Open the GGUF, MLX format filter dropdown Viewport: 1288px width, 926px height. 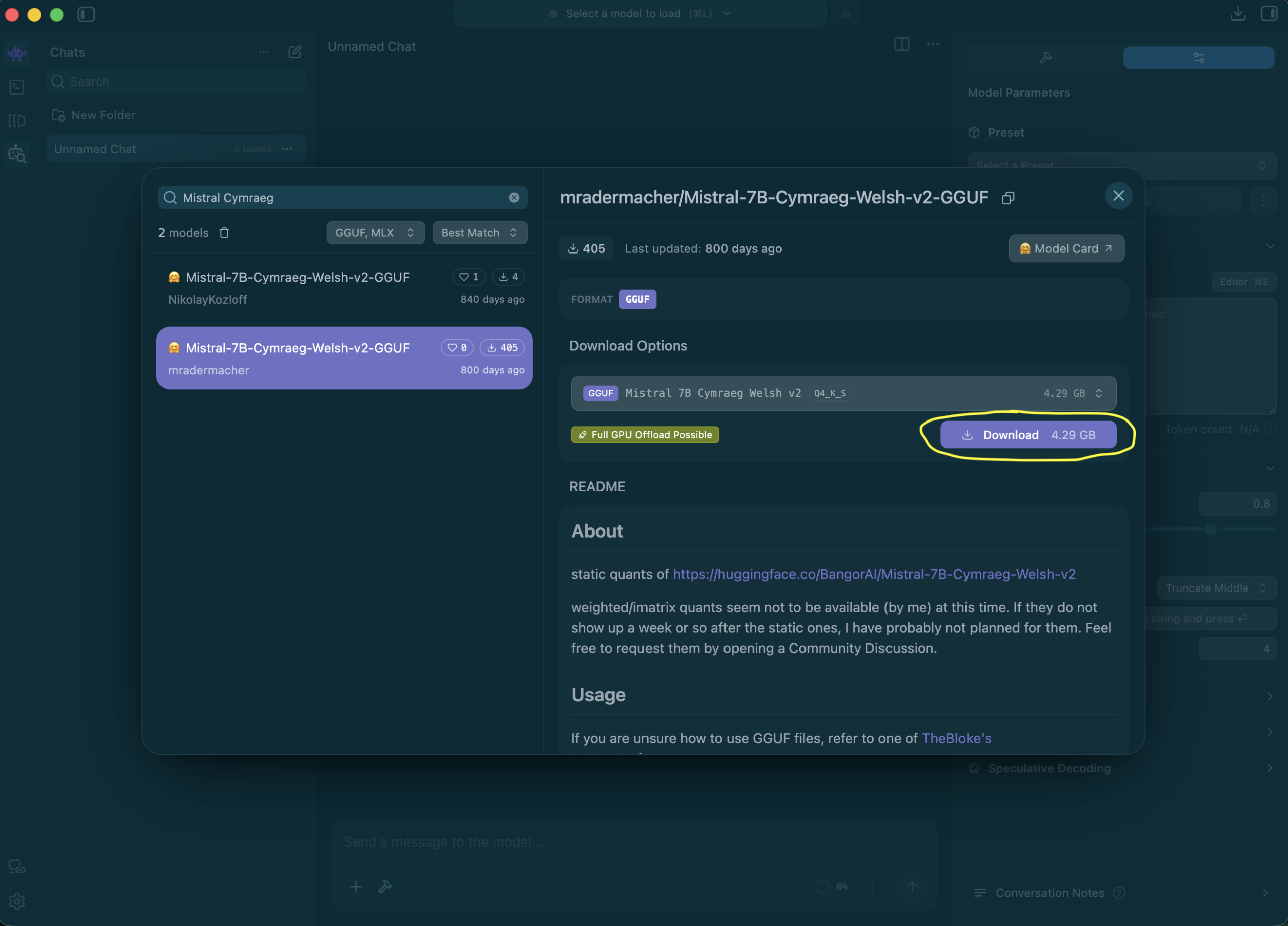(x=375, y=233)
